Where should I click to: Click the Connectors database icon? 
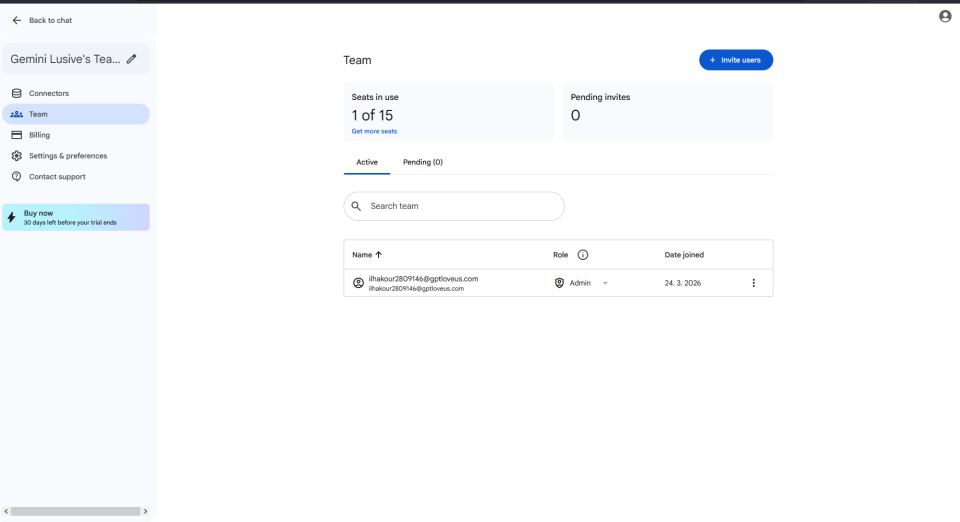[17, 94]
